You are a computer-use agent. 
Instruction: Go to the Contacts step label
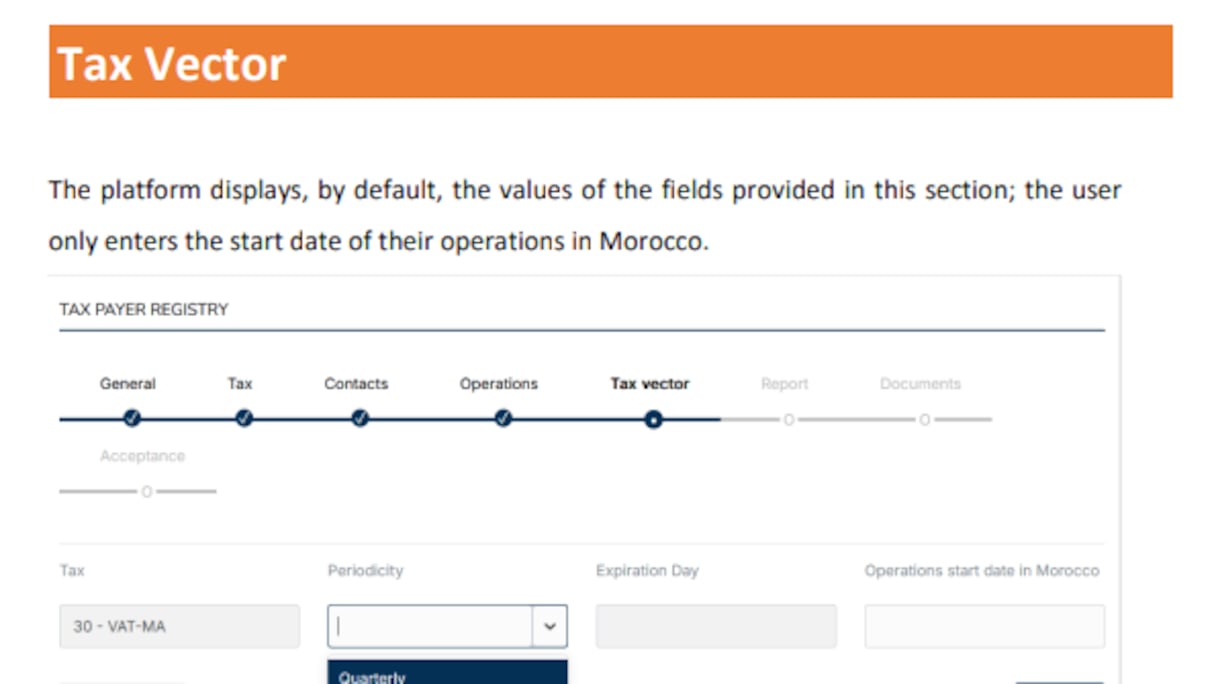tap(356, 384)
